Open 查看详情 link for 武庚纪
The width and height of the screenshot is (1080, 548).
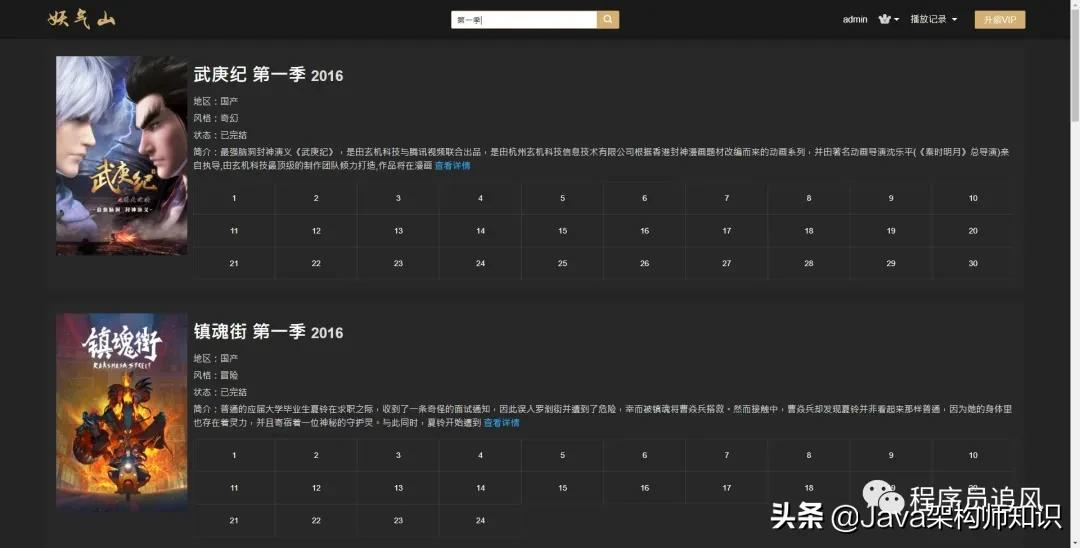click(x=453, y=165)
